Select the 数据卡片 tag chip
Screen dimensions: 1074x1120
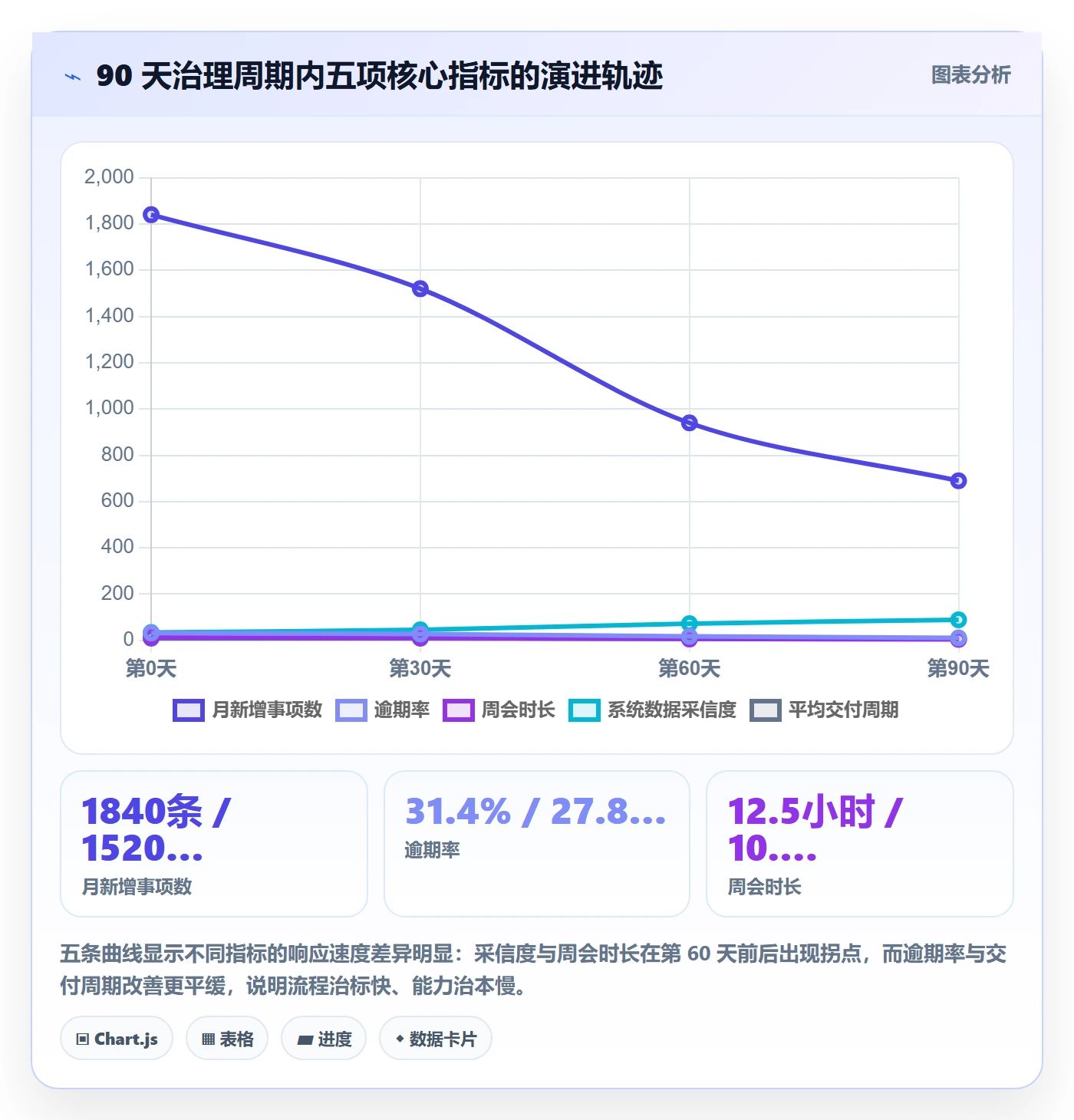pyautogui.click(x=436, y=1039)
